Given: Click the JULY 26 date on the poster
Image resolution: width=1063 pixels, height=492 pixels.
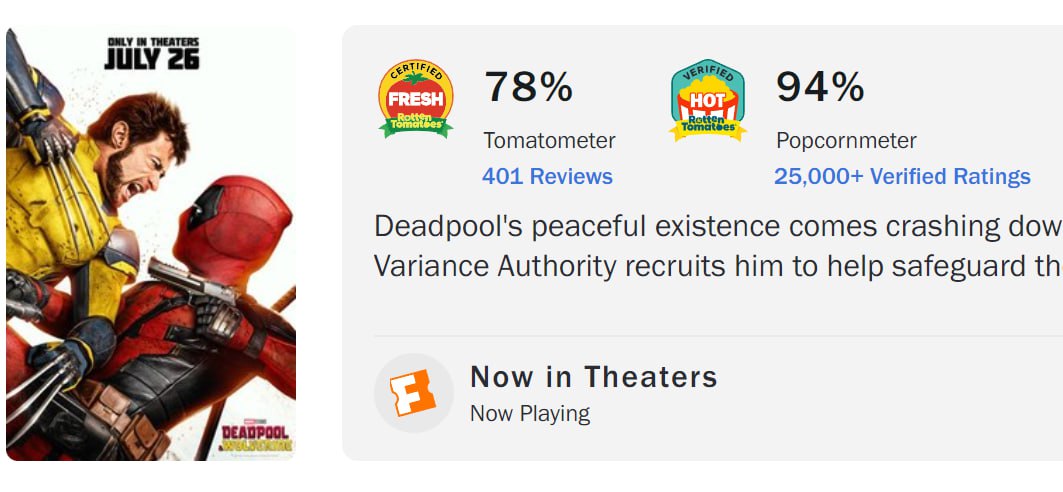Looking at the screenshot, I should tap(152, 59).
